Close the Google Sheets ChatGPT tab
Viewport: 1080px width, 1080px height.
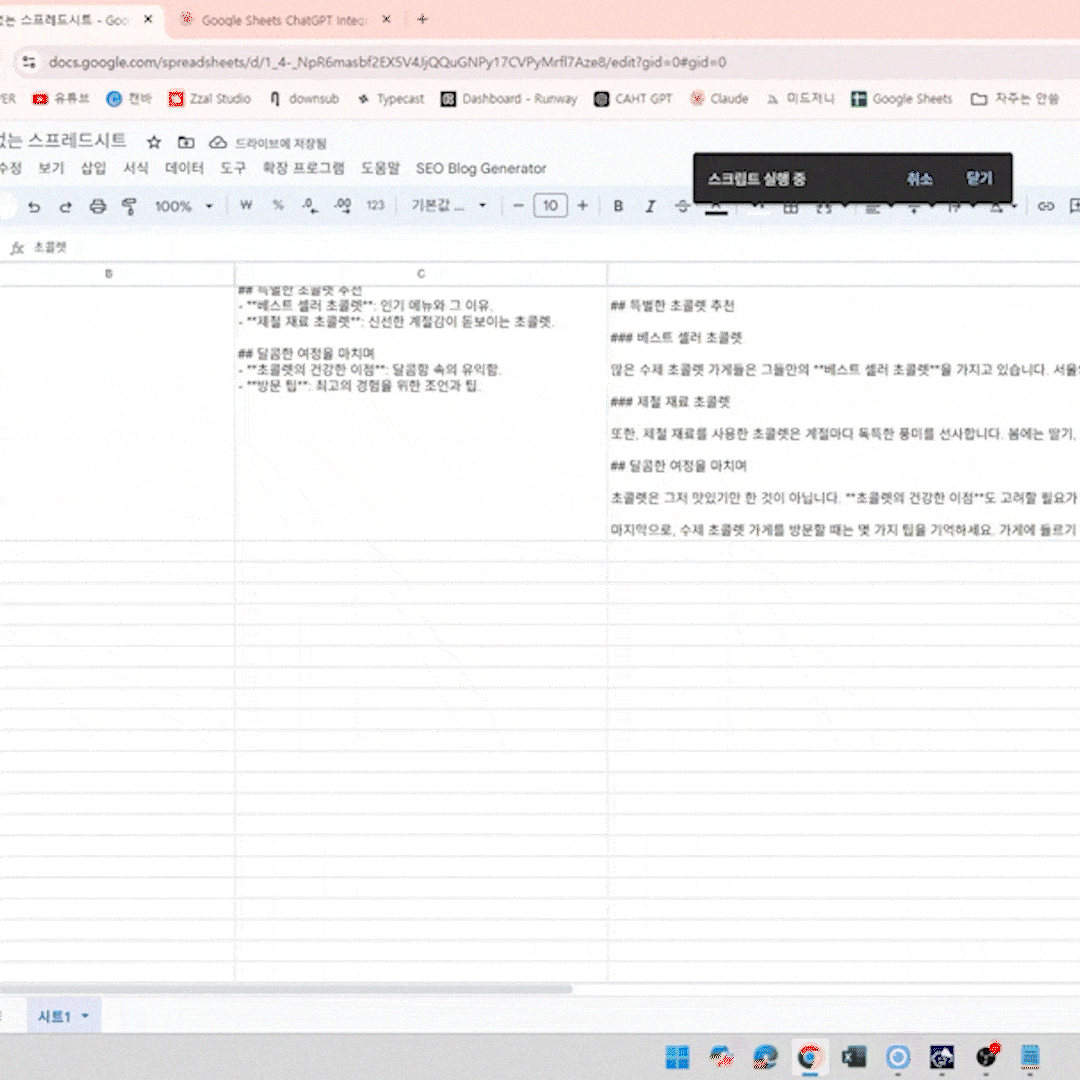[x=386, y=19]
